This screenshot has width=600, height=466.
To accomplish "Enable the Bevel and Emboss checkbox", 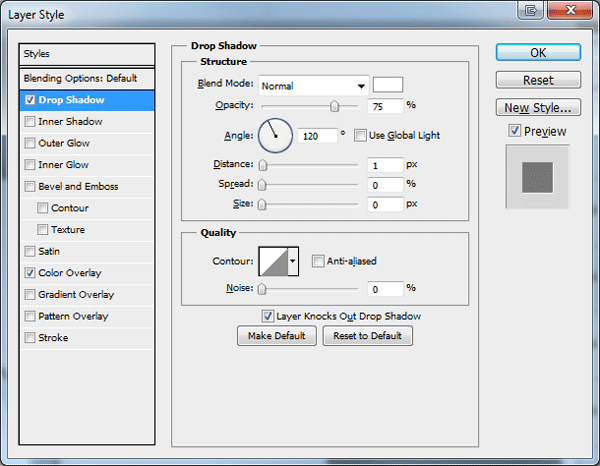I will [30, 186].
